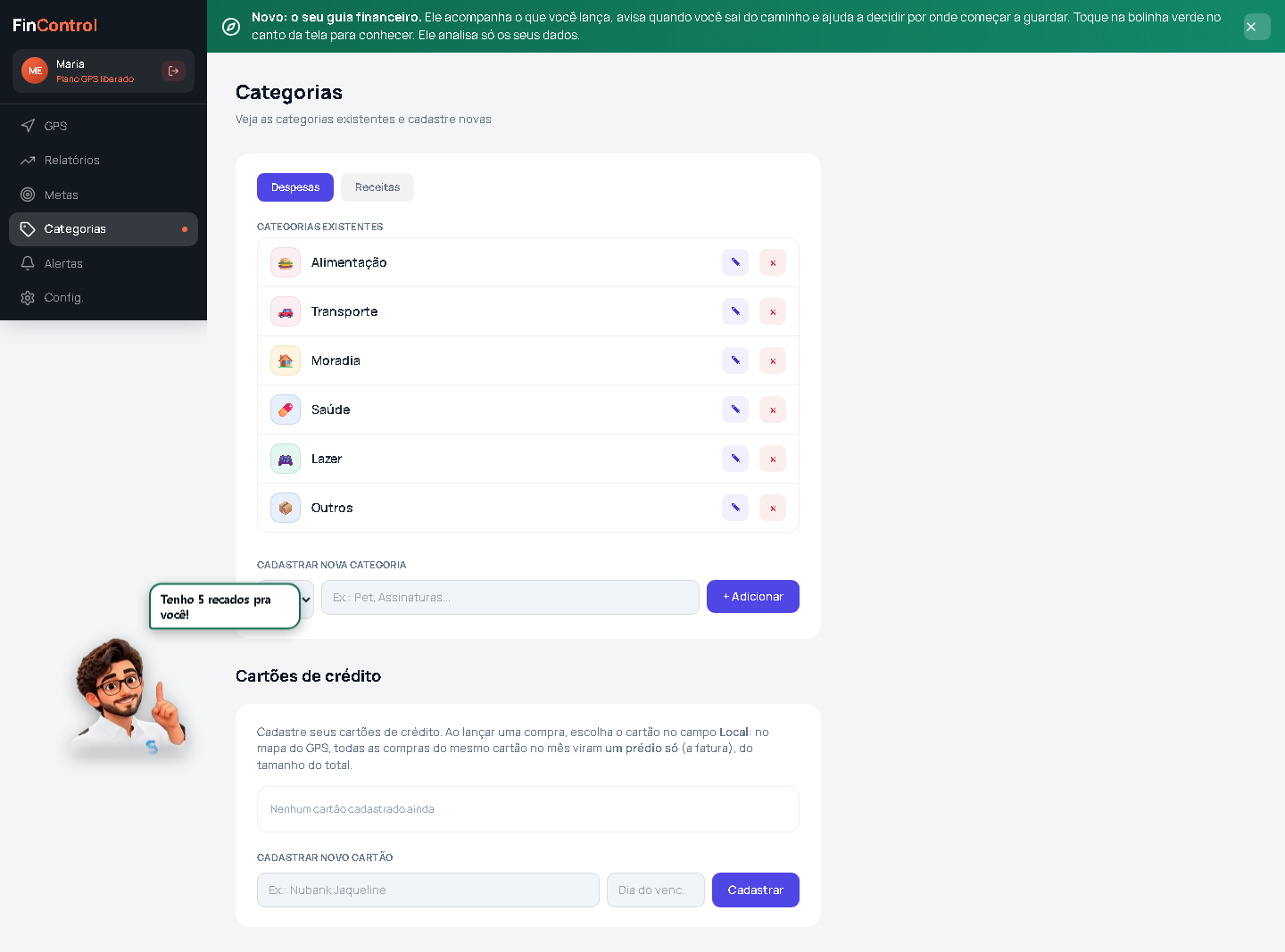1285x952 pixels.
Task: Click the ME user avatar
Action: coord(35,70)
